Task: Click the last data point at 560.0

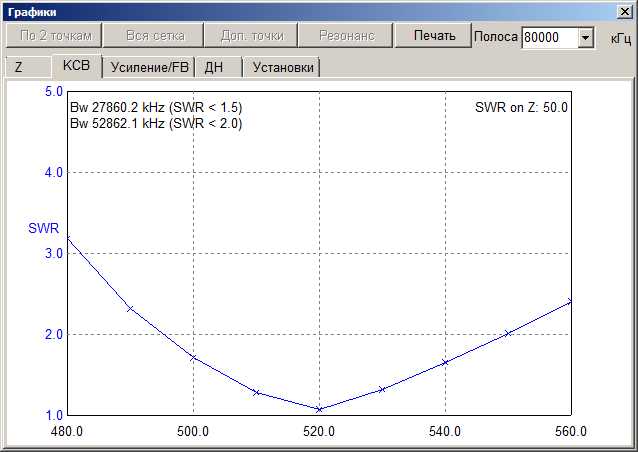Action: point(571,301)
